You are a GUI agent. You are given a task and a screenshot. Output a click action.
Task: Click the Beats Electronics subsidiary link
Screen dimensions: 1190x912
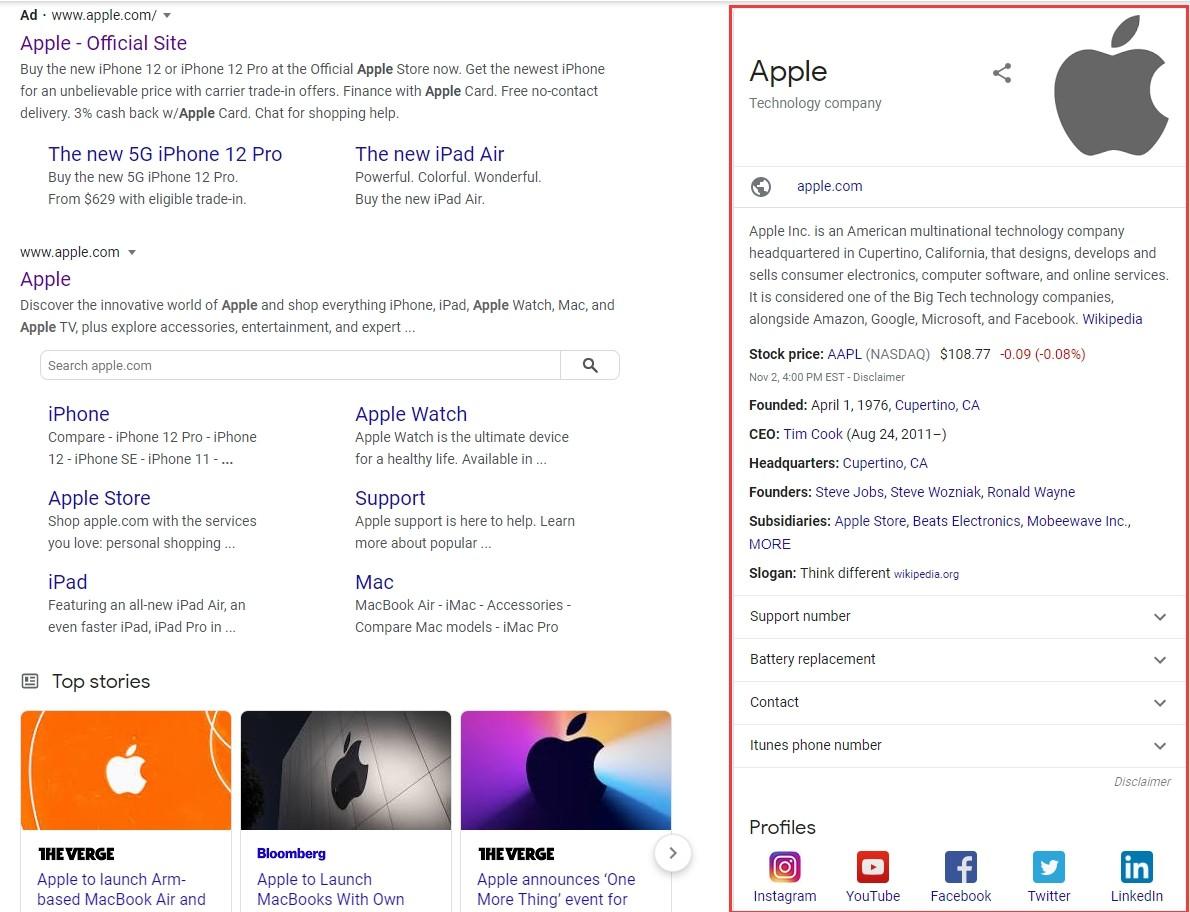click(x=966, y=521)
